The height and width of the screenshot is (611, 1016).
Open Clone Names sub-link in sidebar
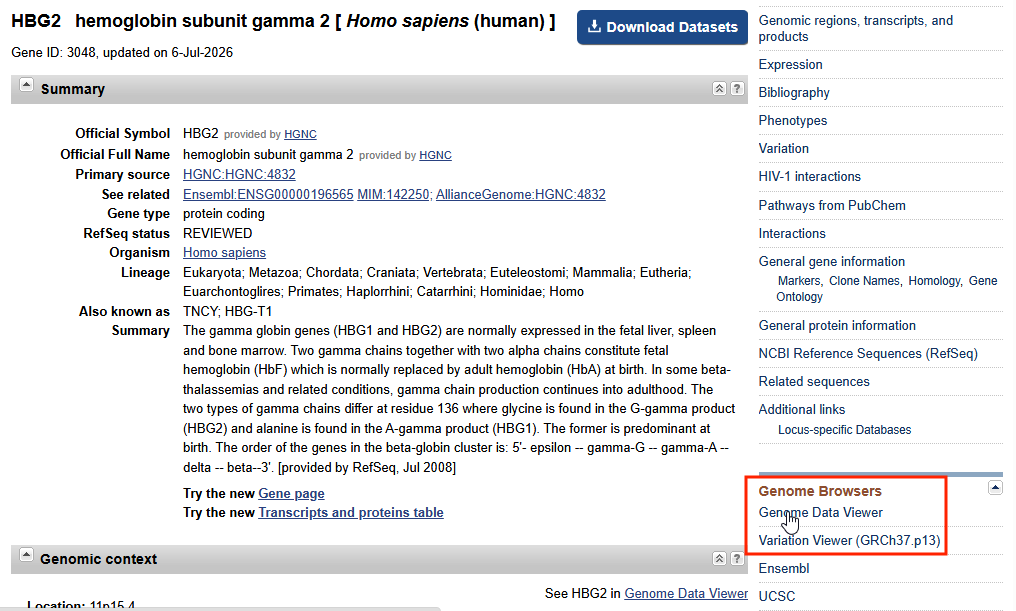point(864,281)
